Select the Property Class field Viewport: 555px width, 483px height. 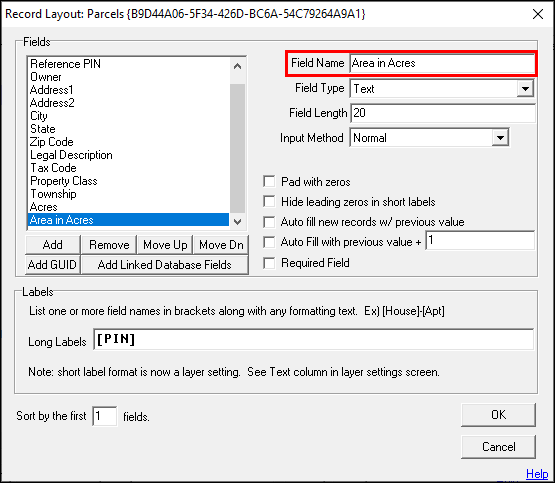coord(64,181)
